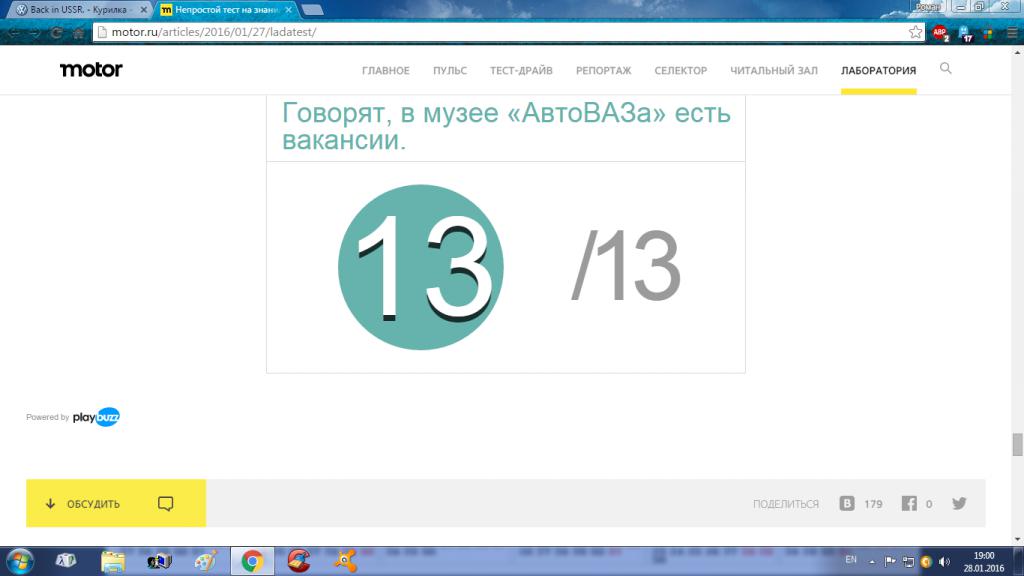Open the site search magnifier icon
1024x576 pixels.
946,69
